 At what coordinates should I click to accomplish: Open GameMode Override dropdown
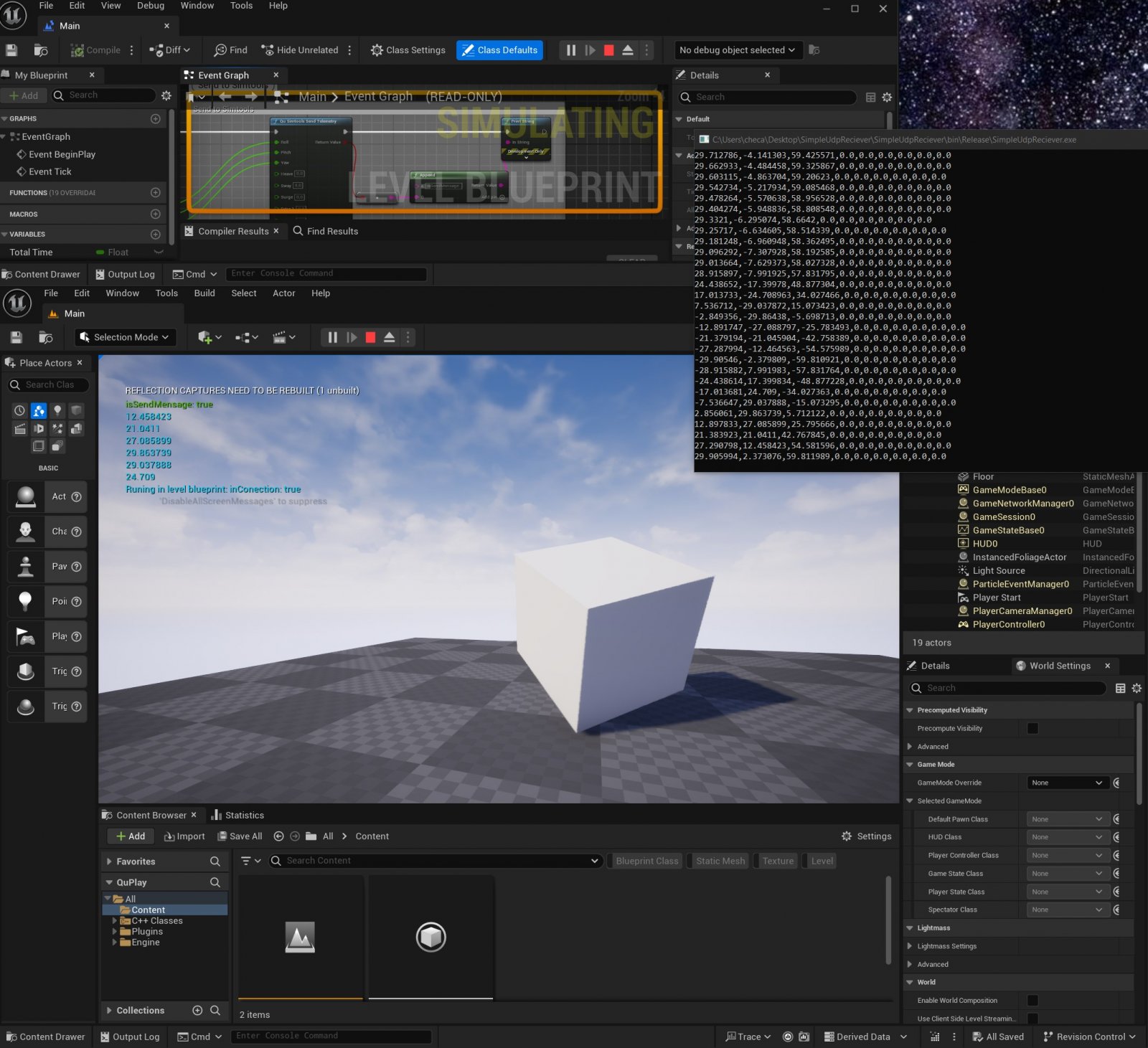[1067, 783]
